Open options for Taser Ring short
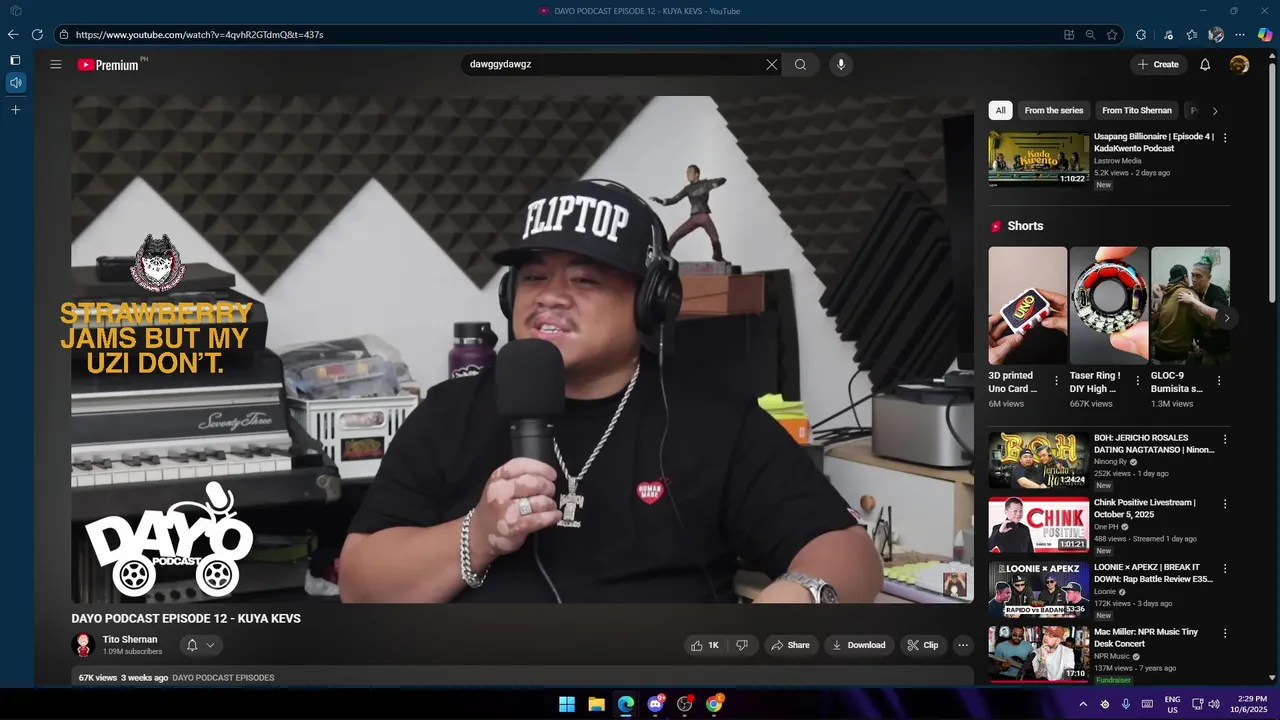 1137,381
